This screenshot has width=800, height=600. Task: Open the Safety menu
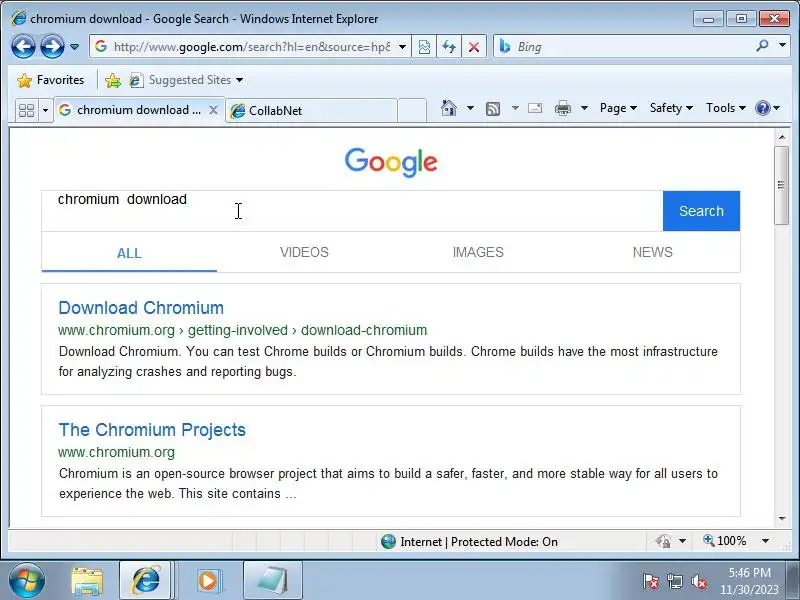[x=671, y=108]
